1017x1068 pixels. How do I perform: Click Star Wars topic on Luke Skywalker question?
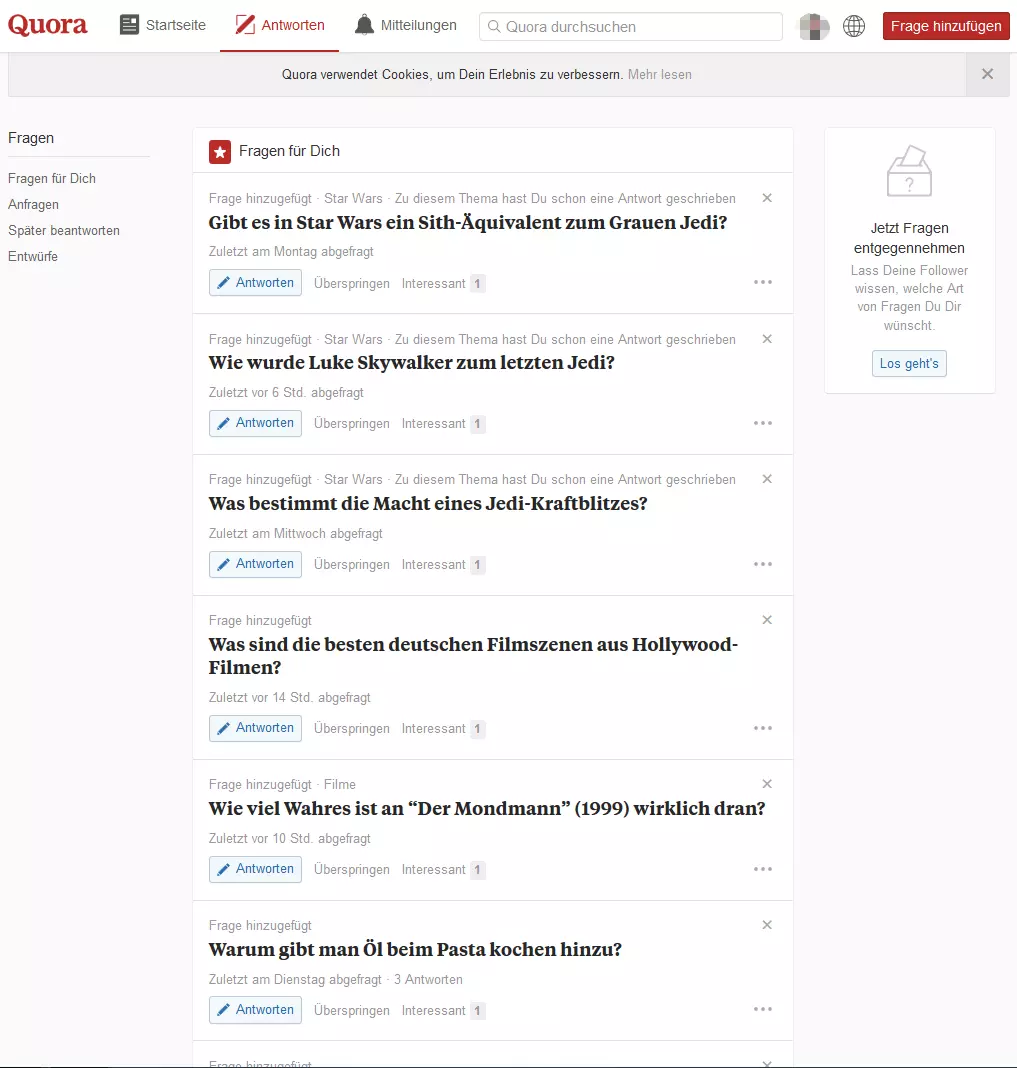click(x=353, y=339)
